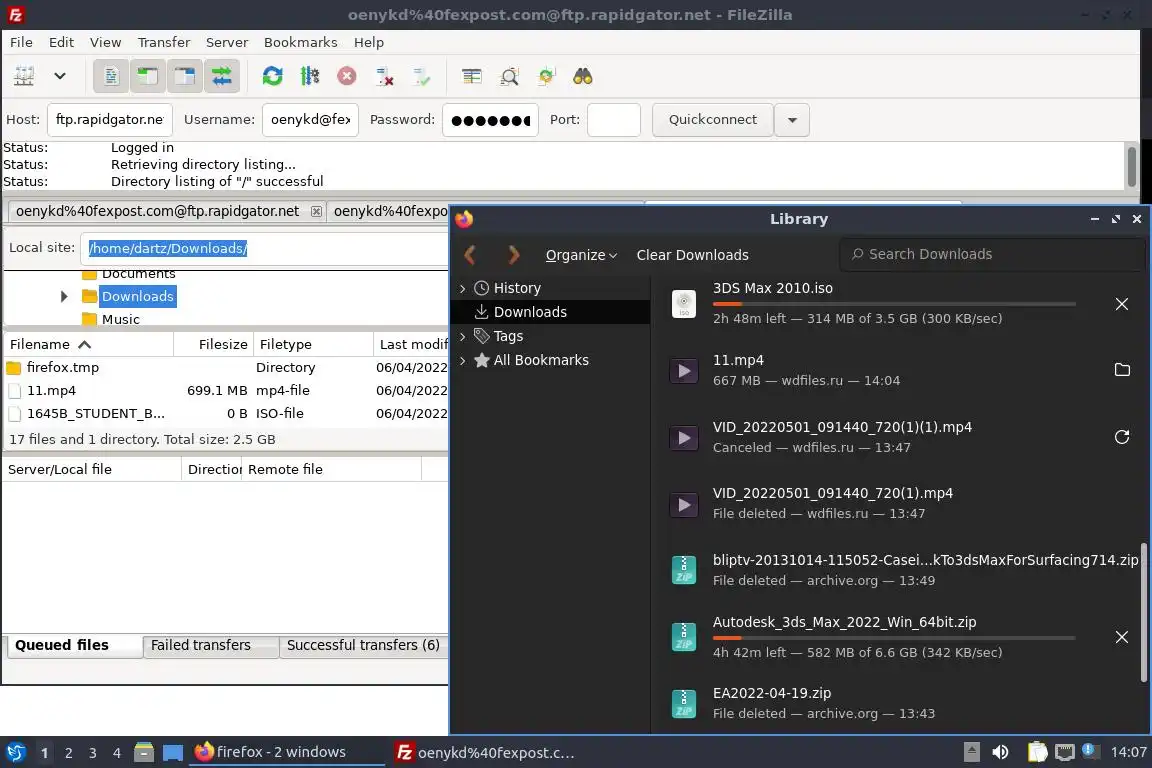Open the Server menu
Viewport: 1152px width, 768px height.
point(226,42)
